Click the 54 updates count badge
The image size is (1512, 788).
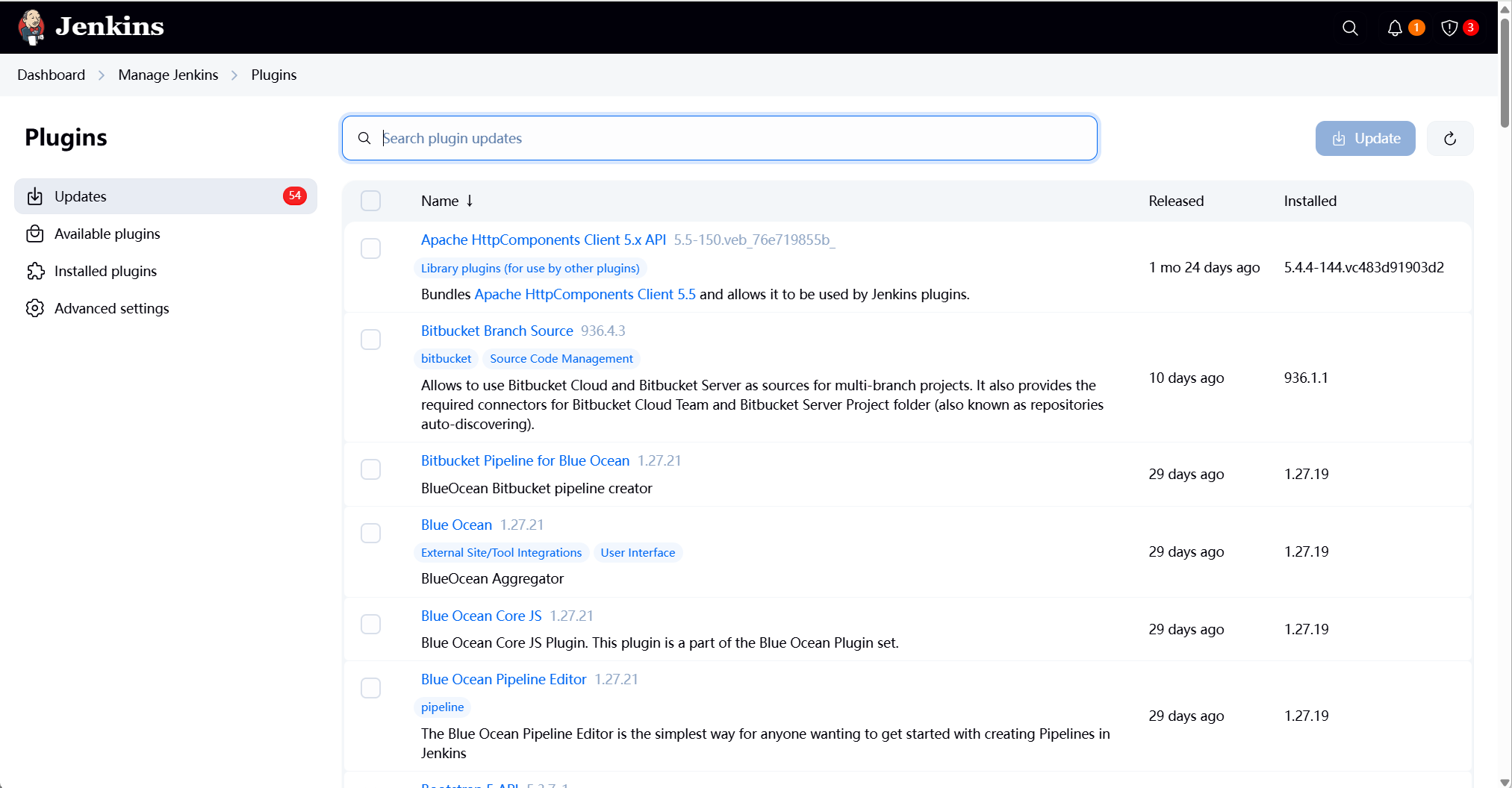pos(295,196)
